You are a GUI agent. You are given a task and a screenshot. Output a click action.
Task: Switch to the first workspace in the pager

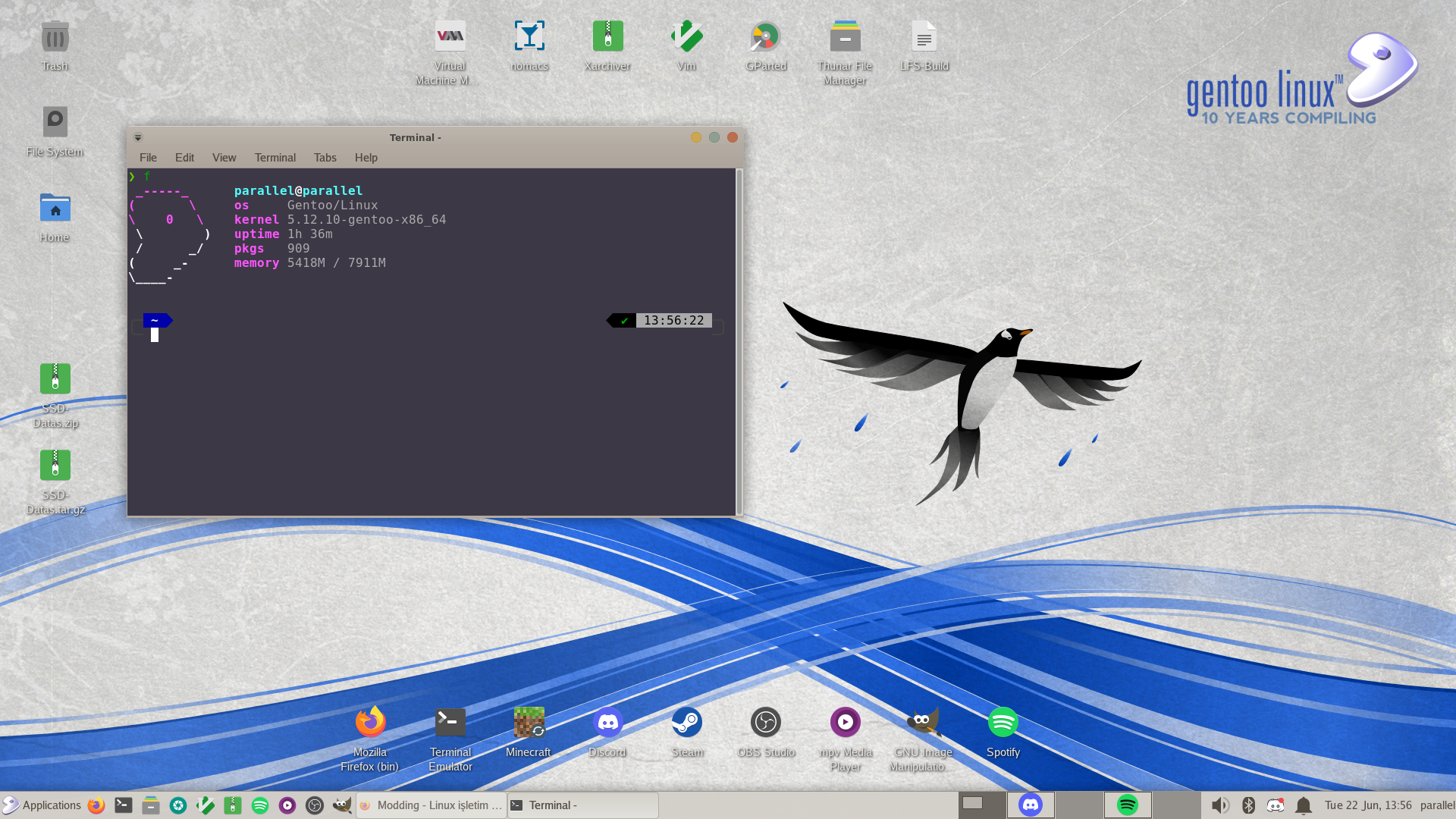click(x=981, y=805)
